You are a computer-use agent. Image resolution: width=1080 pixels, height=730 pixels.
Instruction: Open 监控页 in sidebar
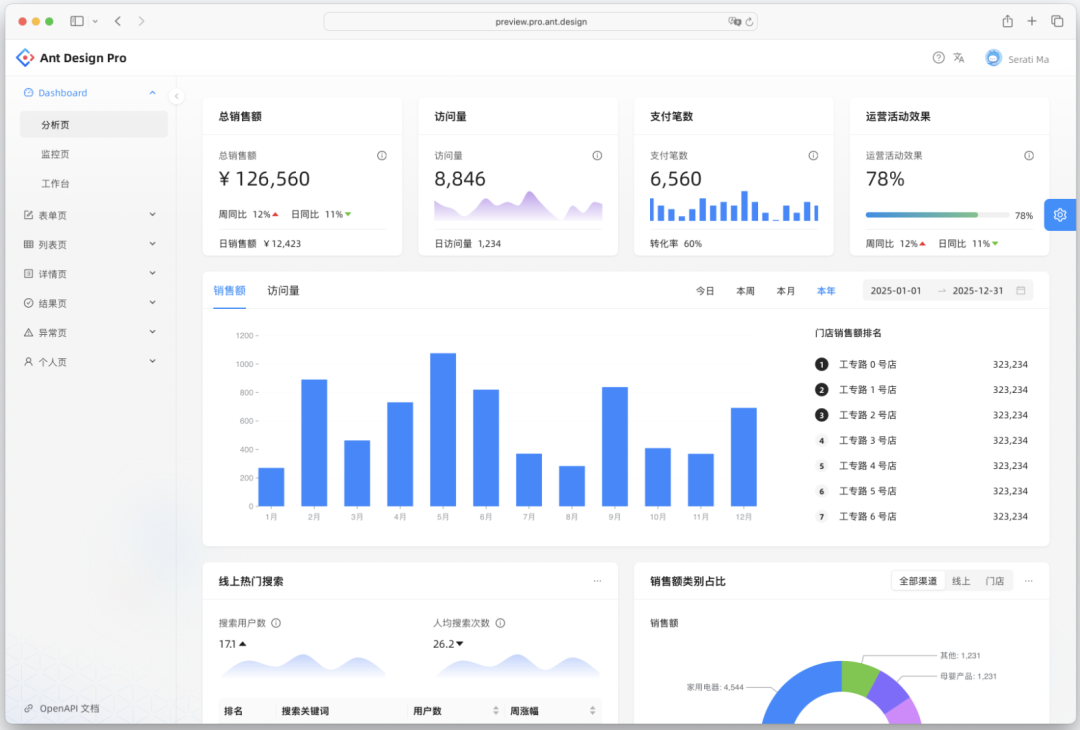tap(94, 154)
